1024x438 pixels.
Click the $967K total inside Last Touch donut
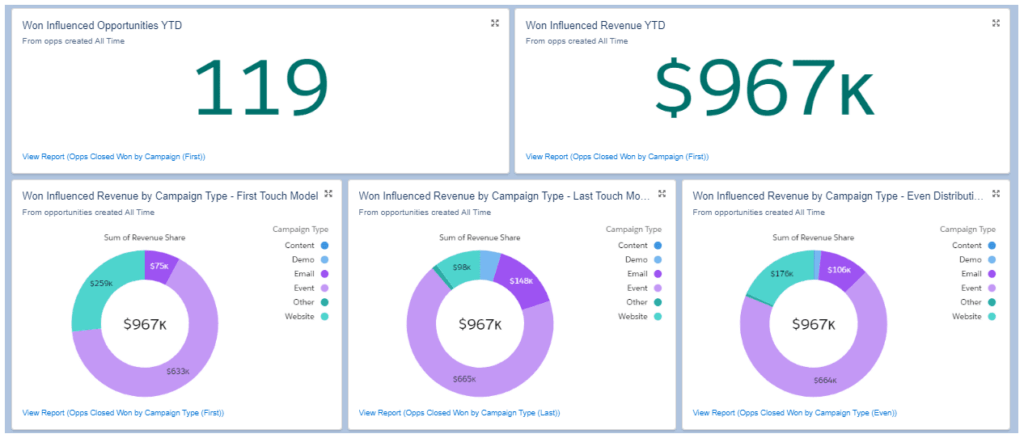(x=480, y=324)
